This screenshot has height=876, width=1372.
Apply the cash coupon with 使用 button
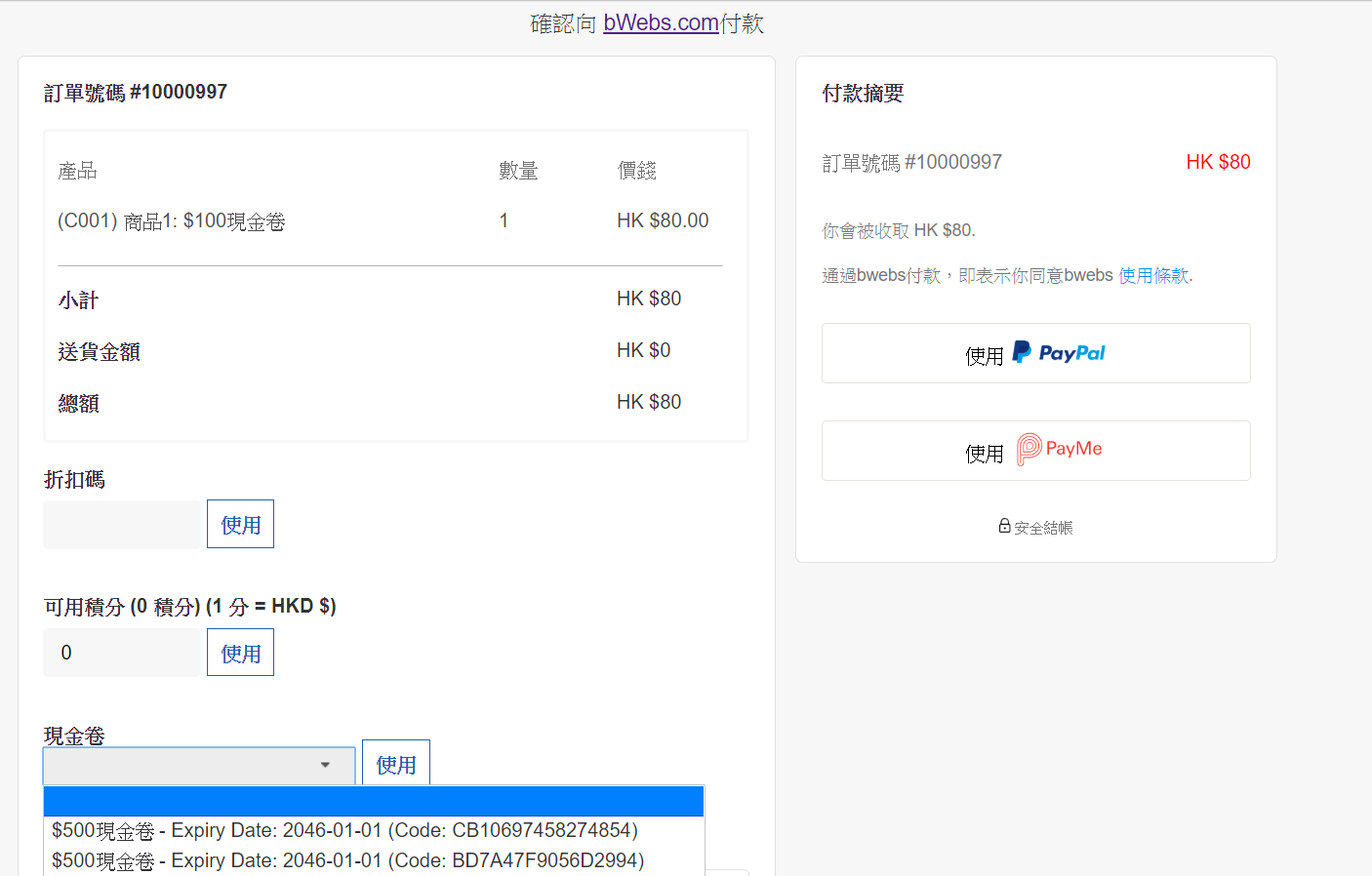click(x=395, y=764)
